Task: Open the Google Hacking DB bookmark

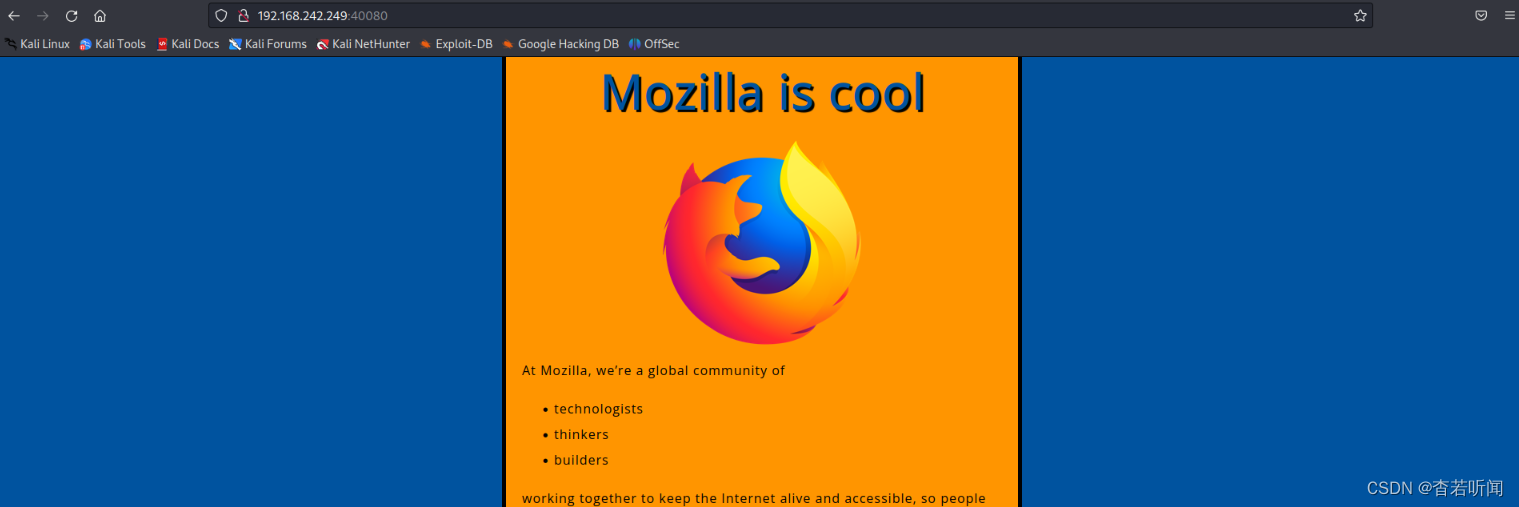Action: coord(561,44)
